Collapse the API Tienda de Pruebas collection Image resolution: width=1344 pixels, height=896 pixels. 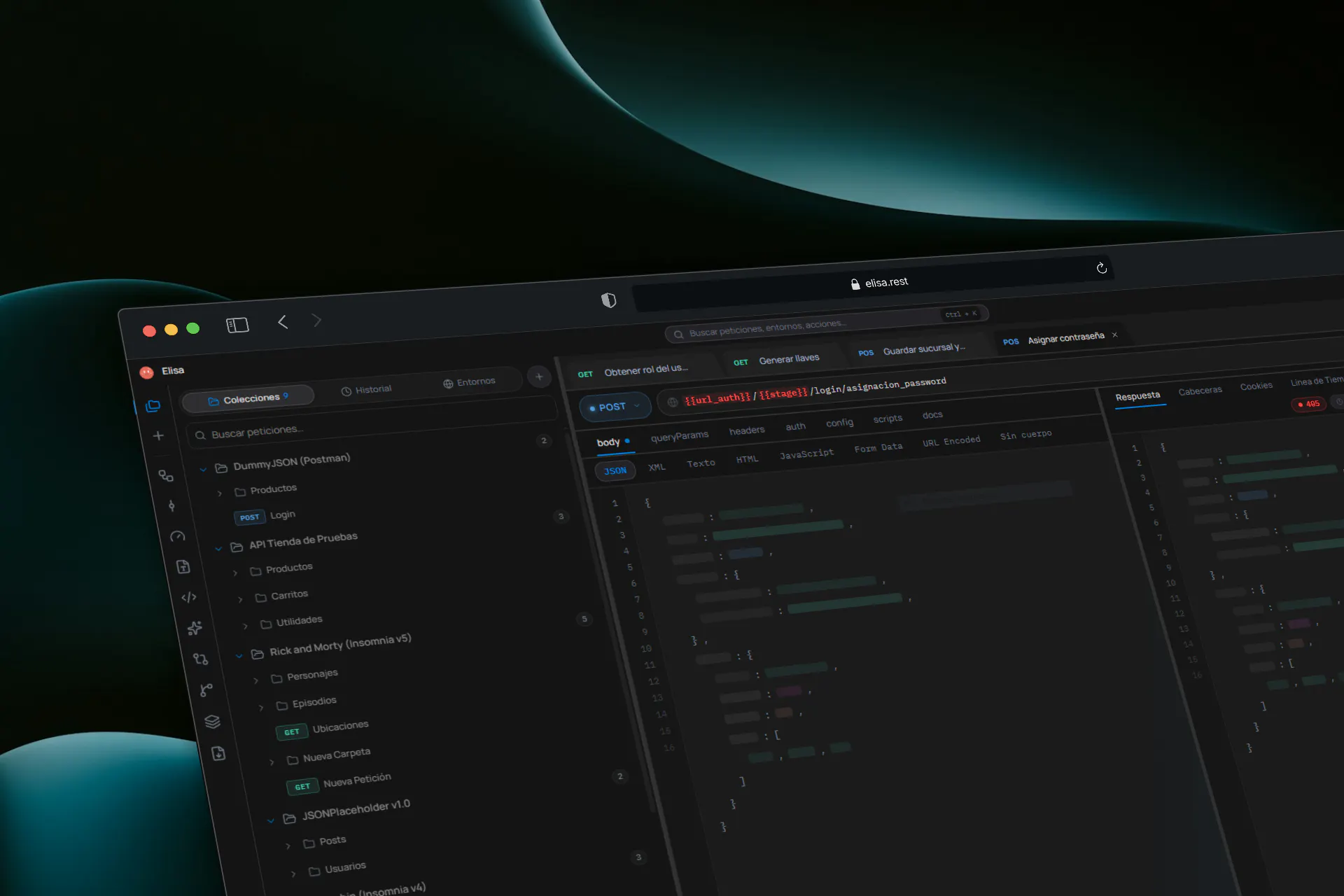[x=218, y=548]
